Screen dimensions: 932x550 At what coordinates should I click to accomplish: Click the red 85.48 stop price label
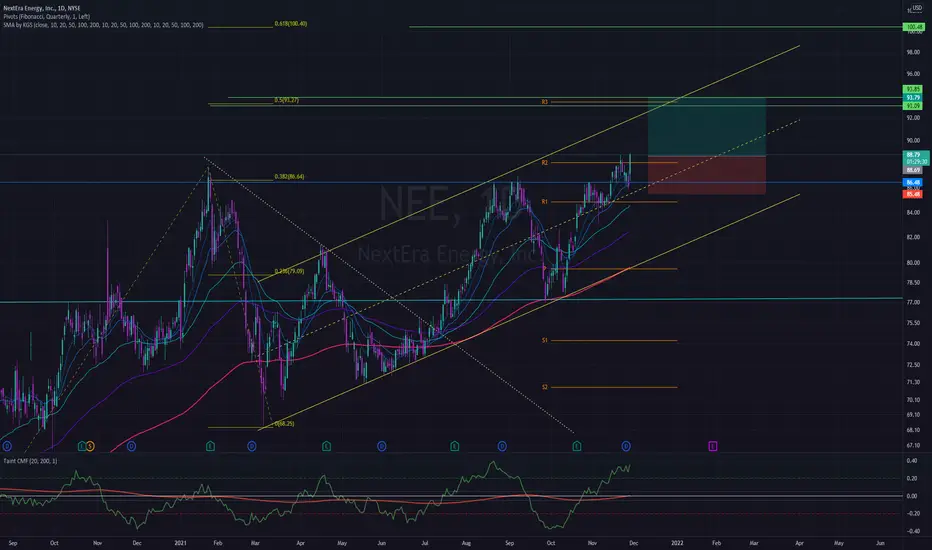tap(913, 194)
